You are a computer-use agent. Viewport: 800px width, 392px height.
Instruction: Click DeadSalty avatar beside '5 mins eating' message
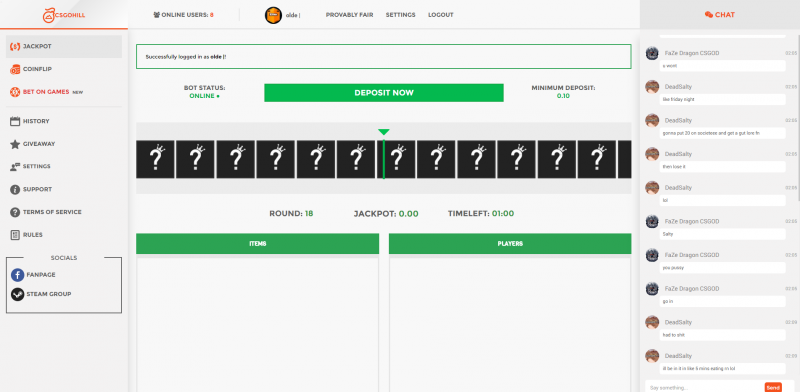[x=652, y=356]
